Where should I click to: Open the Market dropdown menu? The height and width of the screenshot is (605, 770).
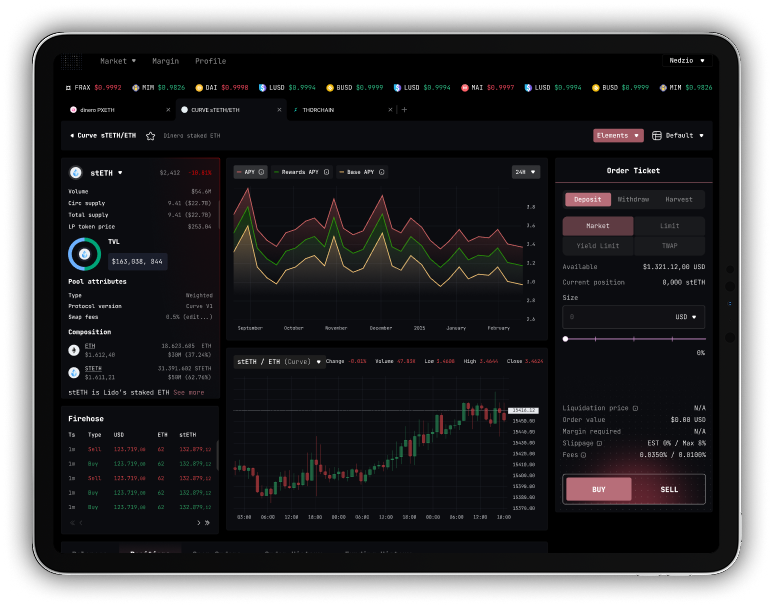[x=118, y=61]
